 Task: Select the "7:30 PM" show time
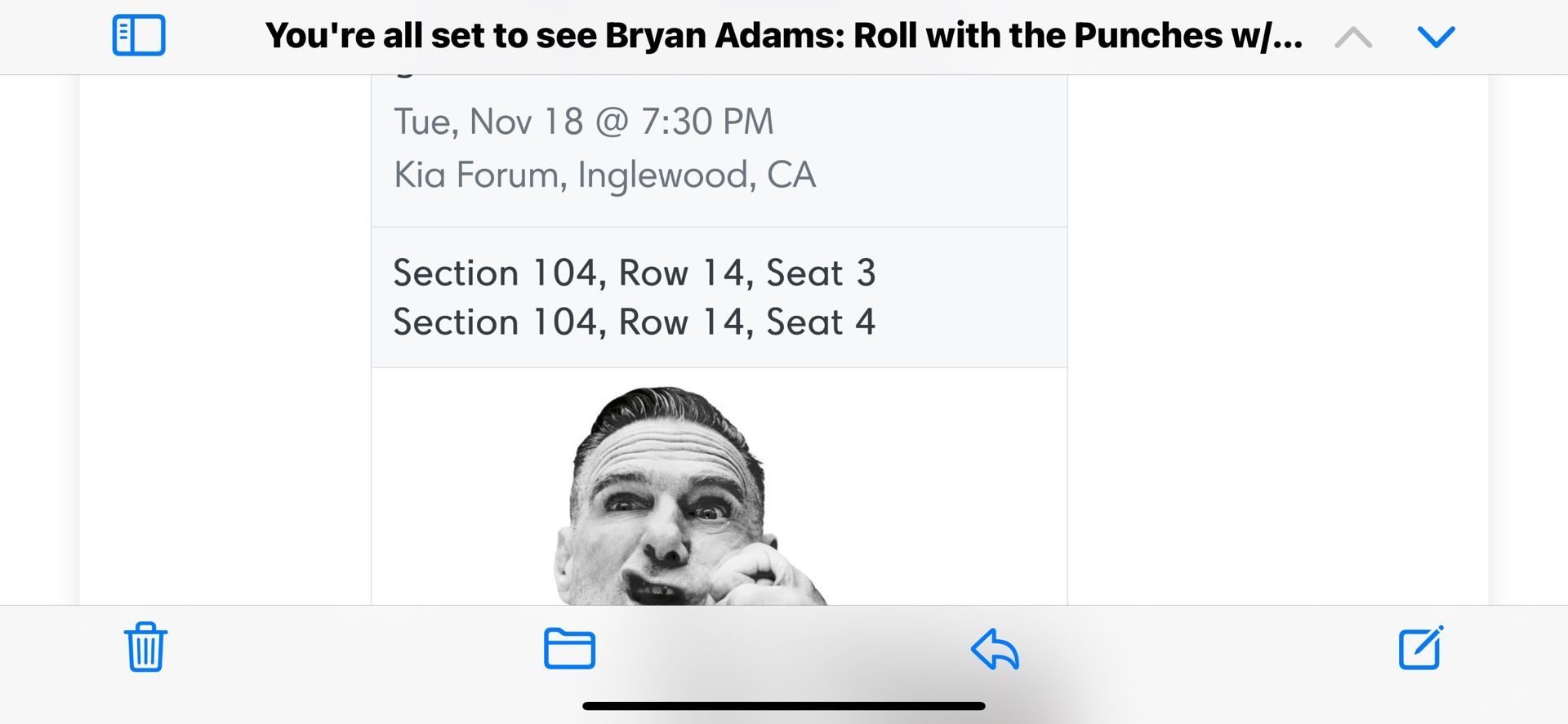pos(706,122)
